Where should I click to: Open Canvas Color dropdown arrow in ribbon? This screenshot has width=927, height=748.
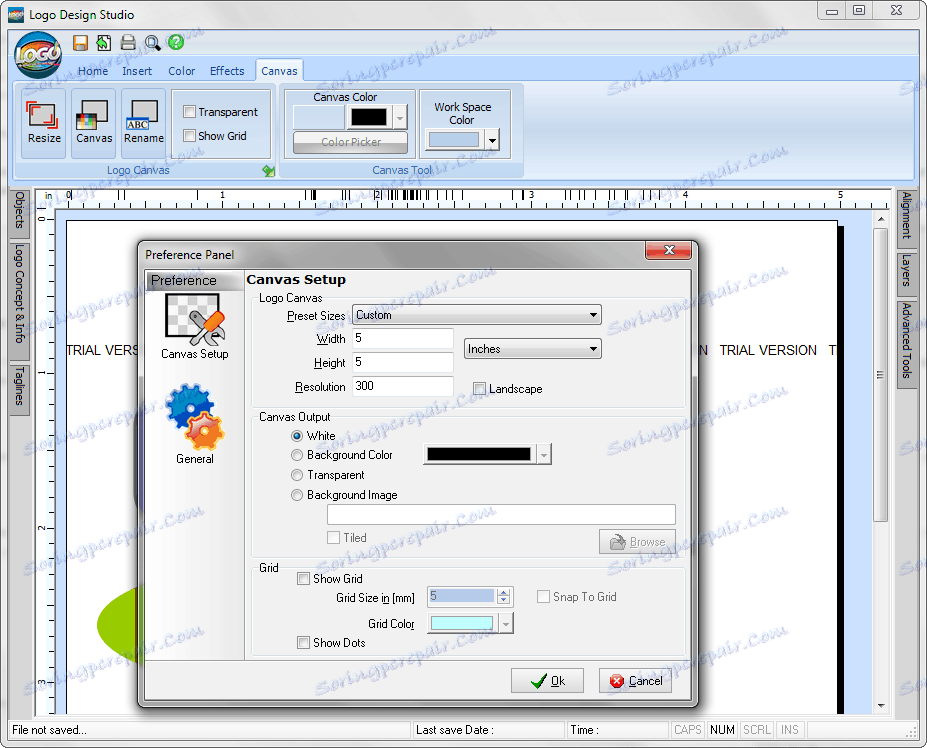(400, 118)
